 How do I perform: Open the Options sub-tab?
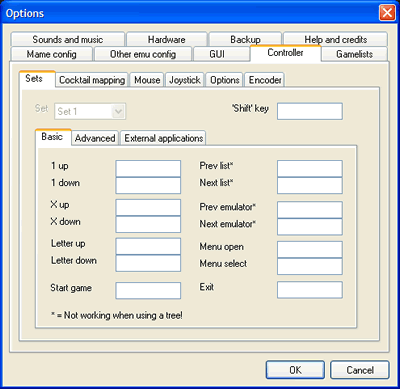[225, 80]
